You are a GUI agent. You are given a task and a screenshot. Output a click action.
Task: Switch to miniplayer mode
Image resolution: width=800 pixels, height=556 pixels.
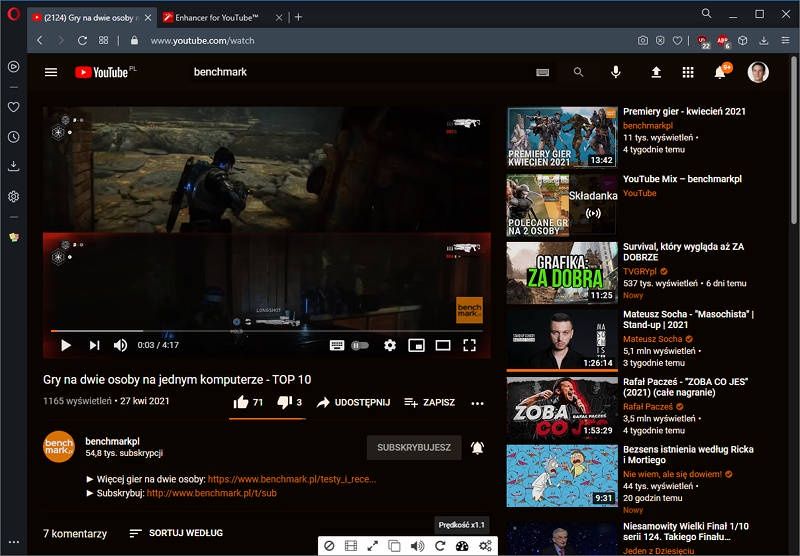[x=416, y=345]
